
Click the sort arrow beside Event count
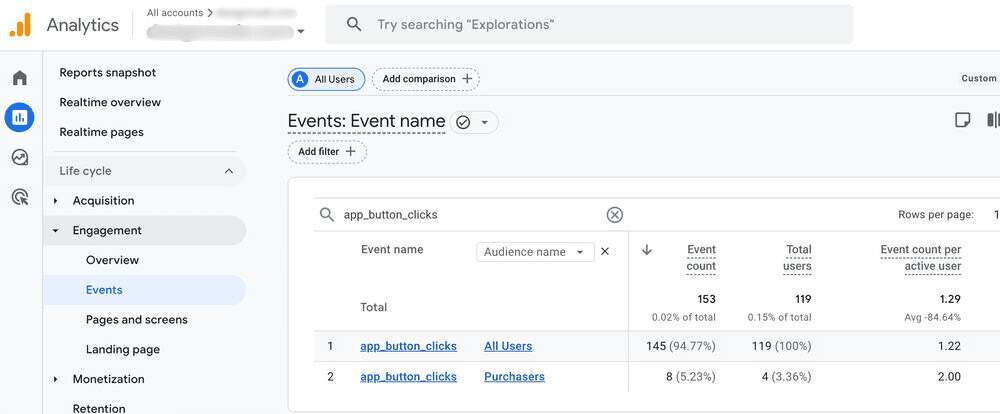(647, 250)
